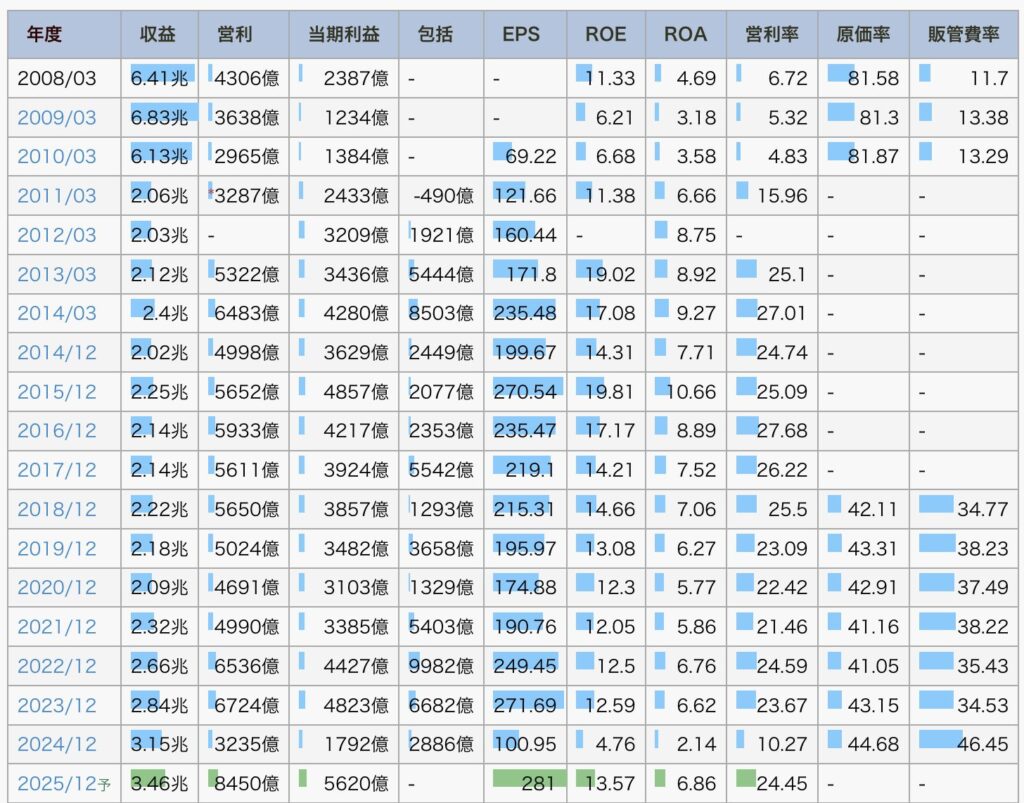1024x803 pixels.
Task: Open the 2014/12 fiscal year link
Action: tap(57, 352)
